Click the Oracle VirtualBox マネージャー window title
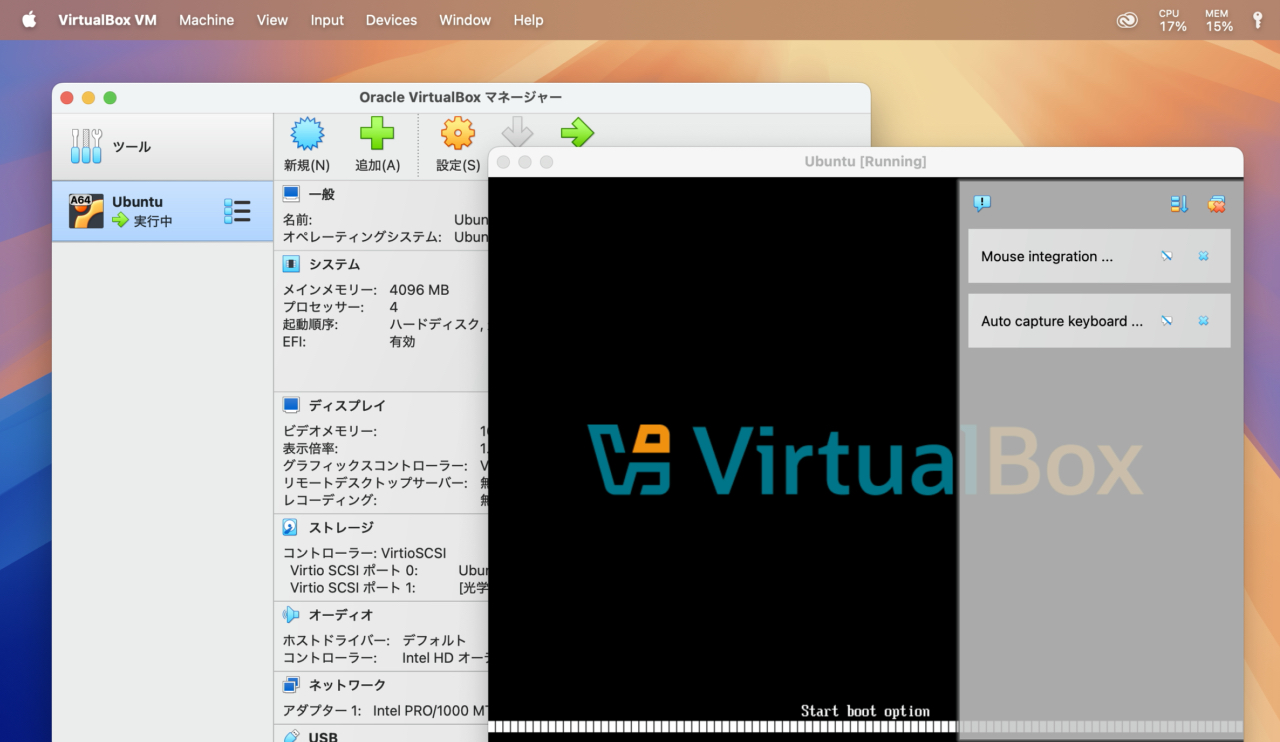Image resolution: width=1280 pixels, height=742 pixels. pos(460,97)
